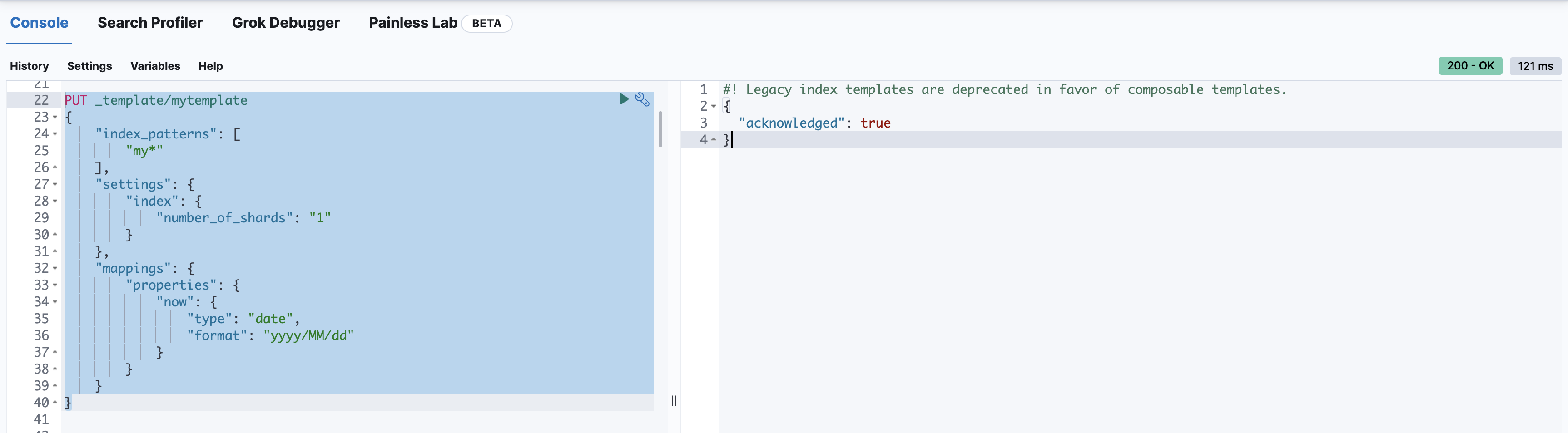Click the "my*" pattern value

pyautogui.click(x=144, y=151)
